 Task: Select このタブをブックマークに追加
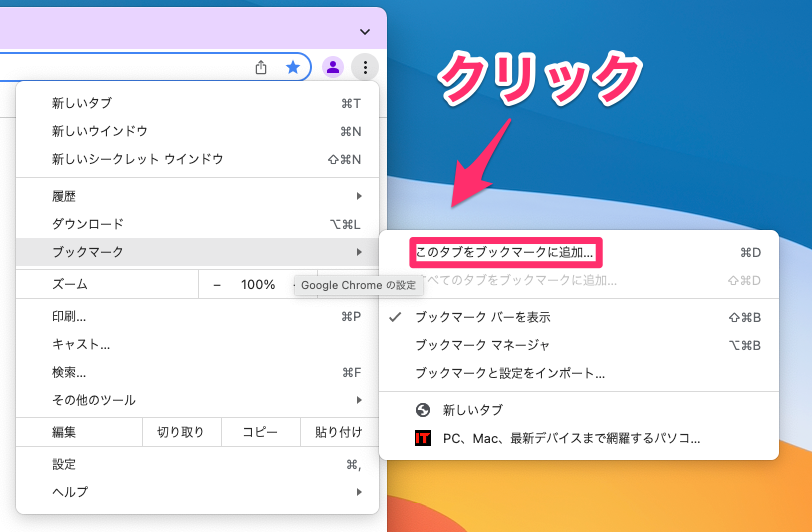[505, 253]
